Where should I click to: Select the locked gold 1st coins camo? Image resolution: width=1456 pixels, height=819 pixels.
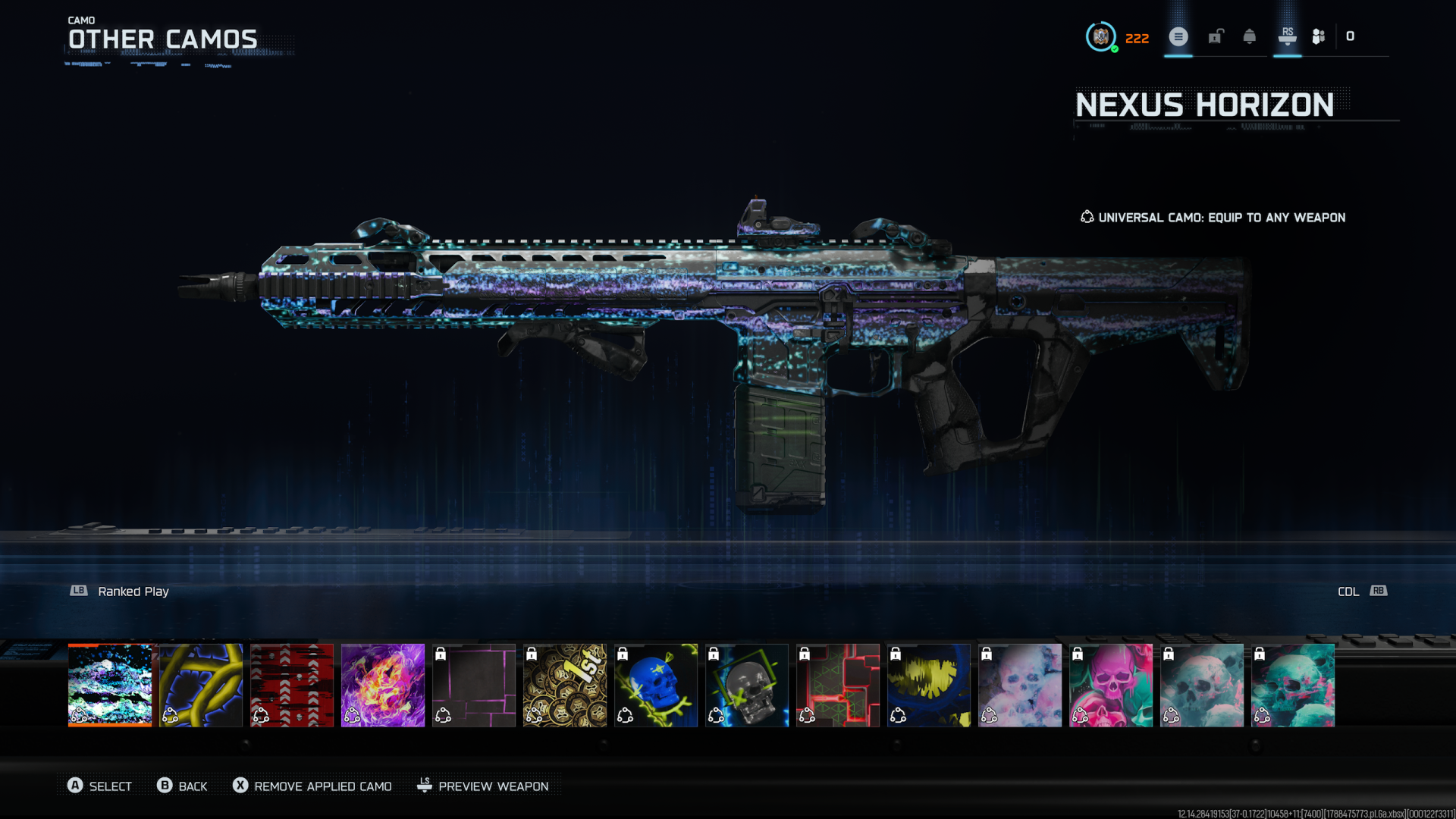pos(565,686)
